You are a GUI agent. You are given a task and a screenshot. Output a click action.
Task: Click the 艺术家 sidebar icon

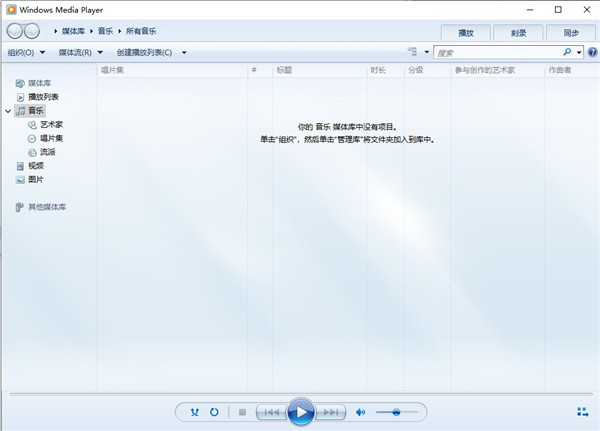tap(32, 125)
